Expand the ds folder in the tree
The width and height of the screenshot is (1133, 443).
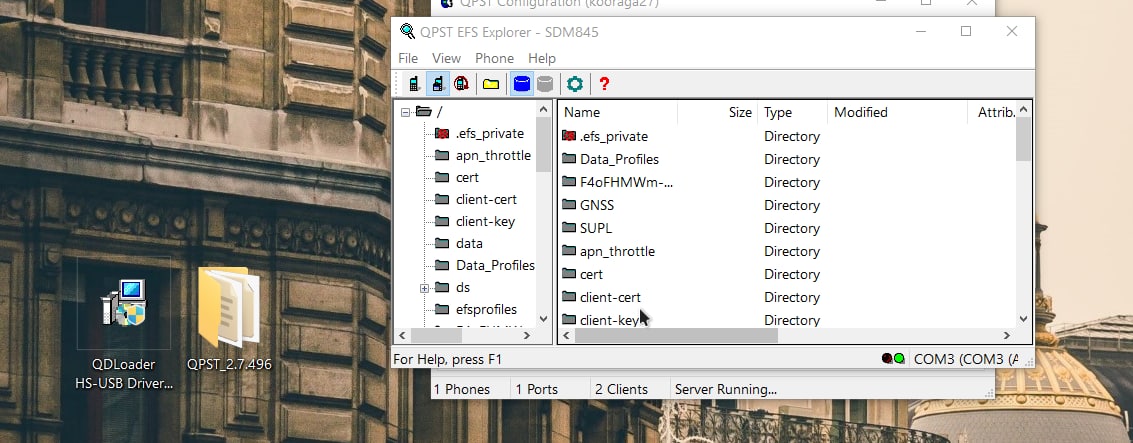coord(425,288)
